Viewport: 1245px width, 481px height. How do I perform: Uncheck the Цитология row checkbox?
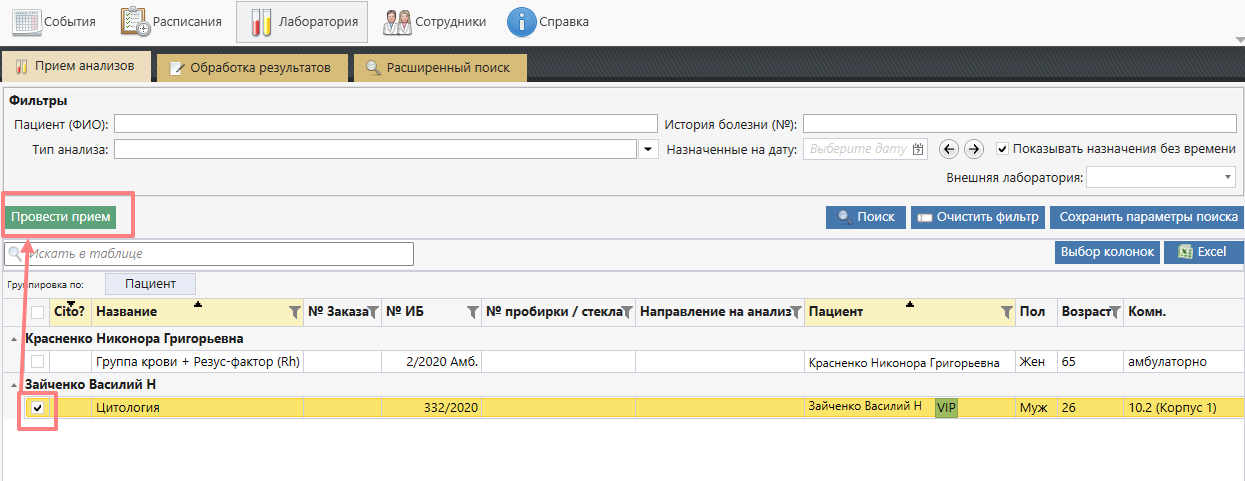pyautogui.click(x=38, y=408)
